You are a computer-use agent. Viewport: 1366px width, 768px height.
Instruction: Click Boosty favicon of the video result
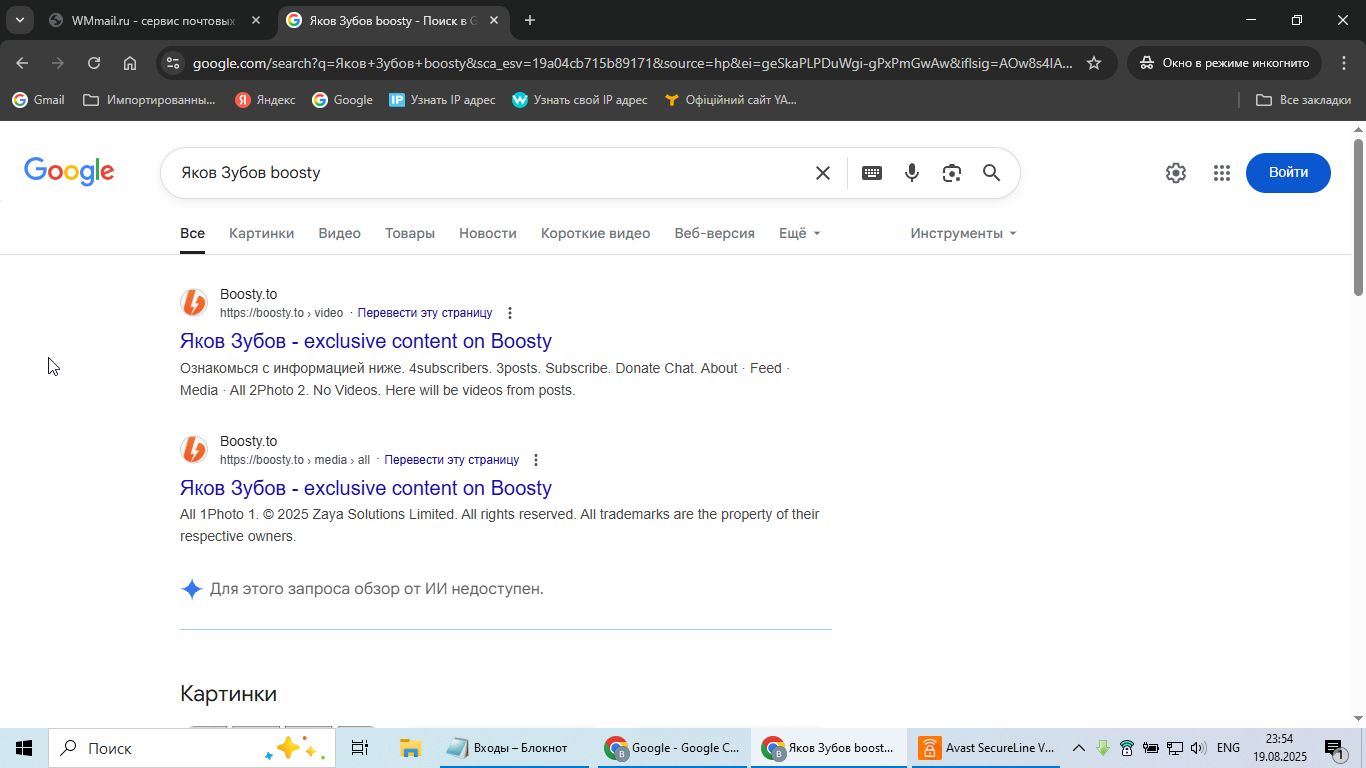tap(194, 302)
